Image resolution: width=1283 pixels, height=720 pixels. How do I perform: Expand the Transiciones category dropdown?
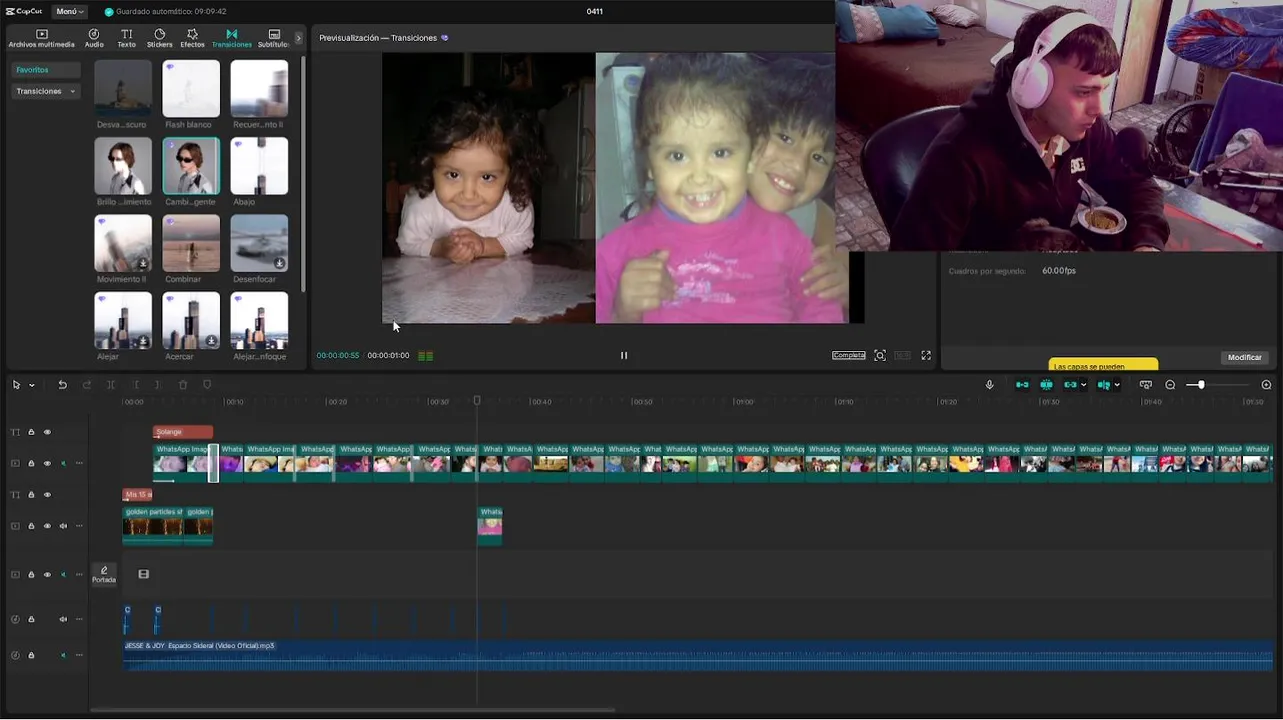[46, 91]
